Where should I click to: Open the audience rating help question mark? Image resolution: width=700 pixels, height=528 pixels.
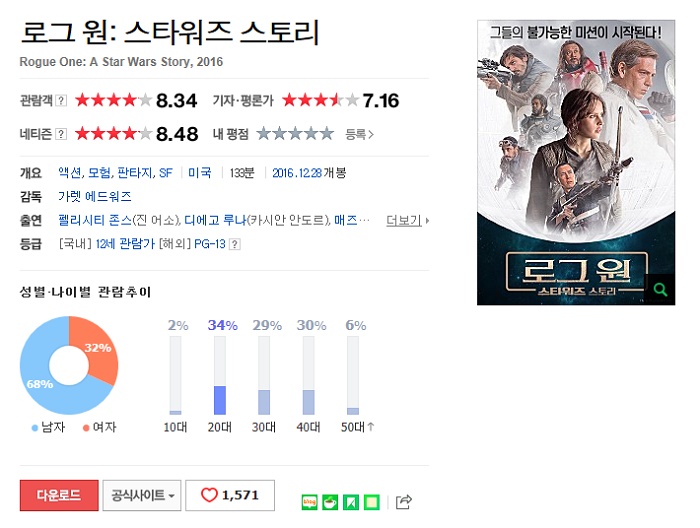[61, 100]
